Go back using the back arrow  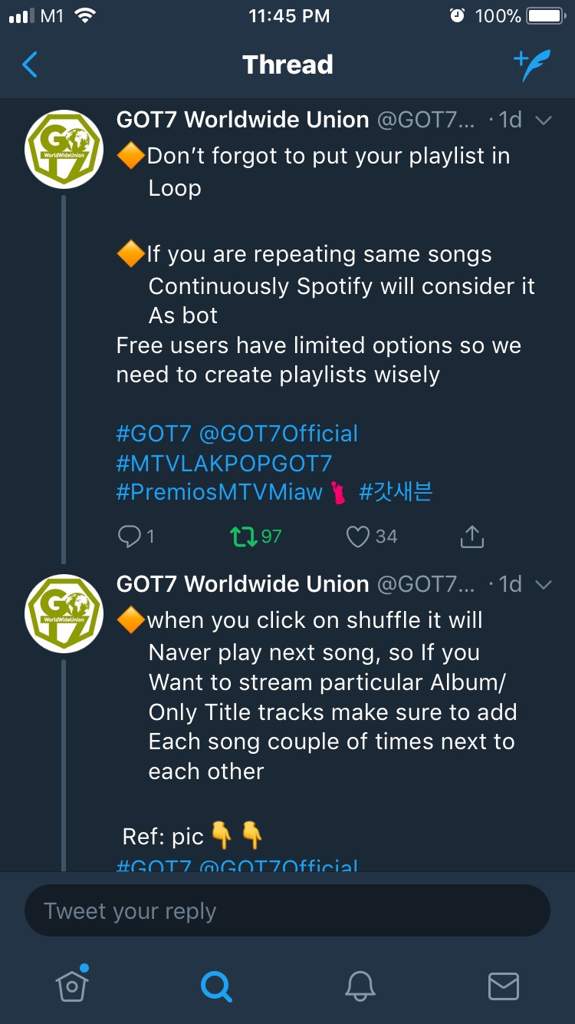[x=30, y=65]
